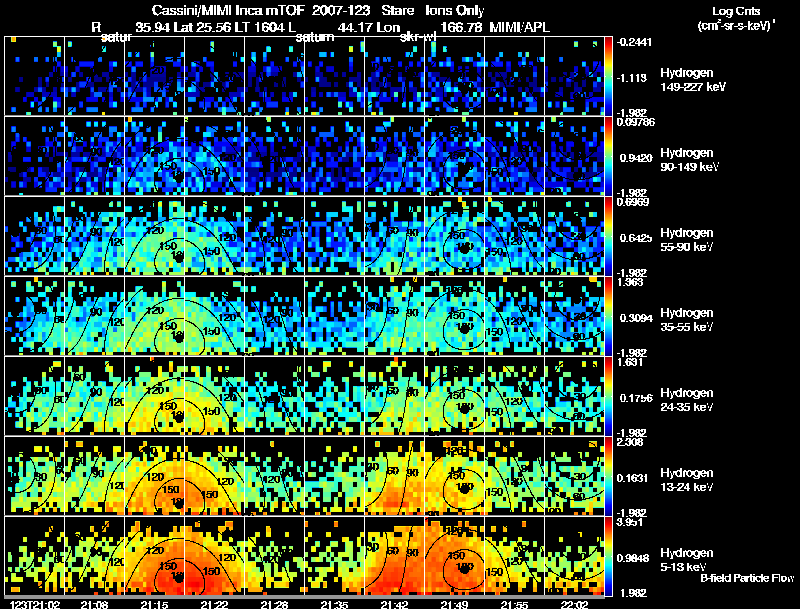Click the "22:02" time axis label
Image resolution: width=800 pixels, height=609 pixels.
(574, 604)
